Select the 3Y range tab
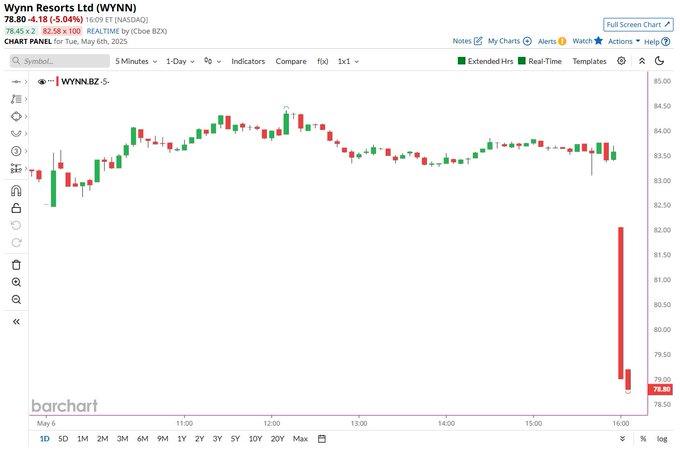The height and width of the screenshot is (450, 680). (217, 439)
